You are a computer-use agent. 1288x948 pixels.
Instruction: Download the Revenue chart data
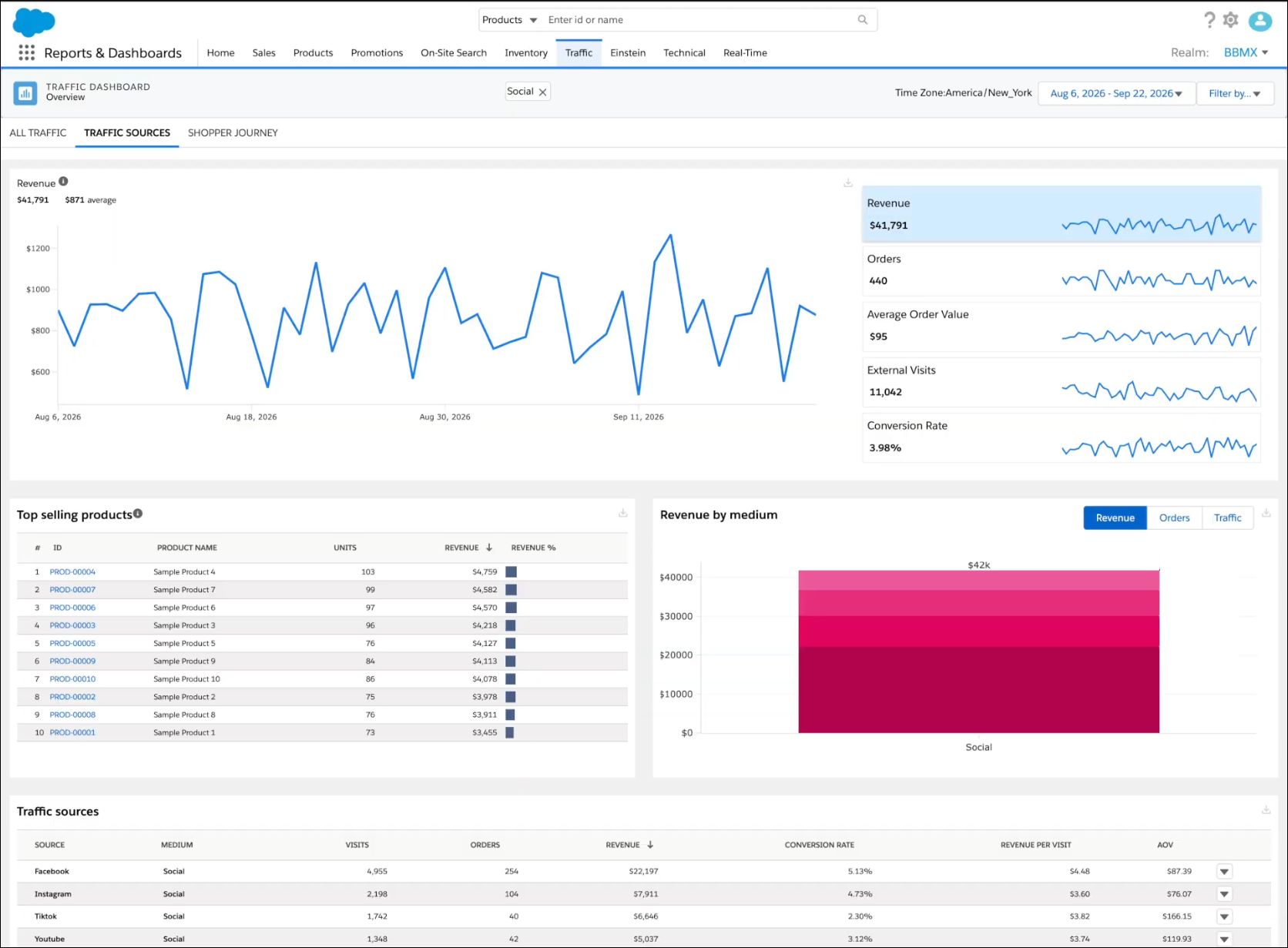pyautogui.click(x=848, y=183)
